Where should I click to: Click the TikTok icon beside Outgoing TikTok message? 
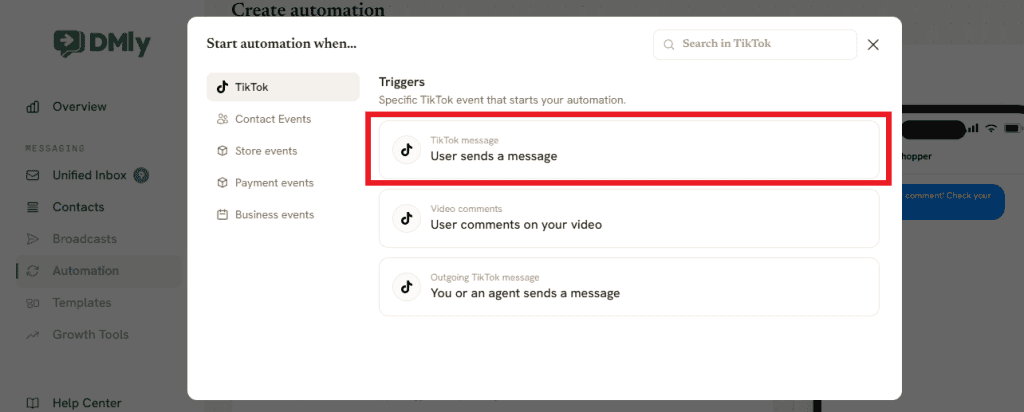[406, 287]
